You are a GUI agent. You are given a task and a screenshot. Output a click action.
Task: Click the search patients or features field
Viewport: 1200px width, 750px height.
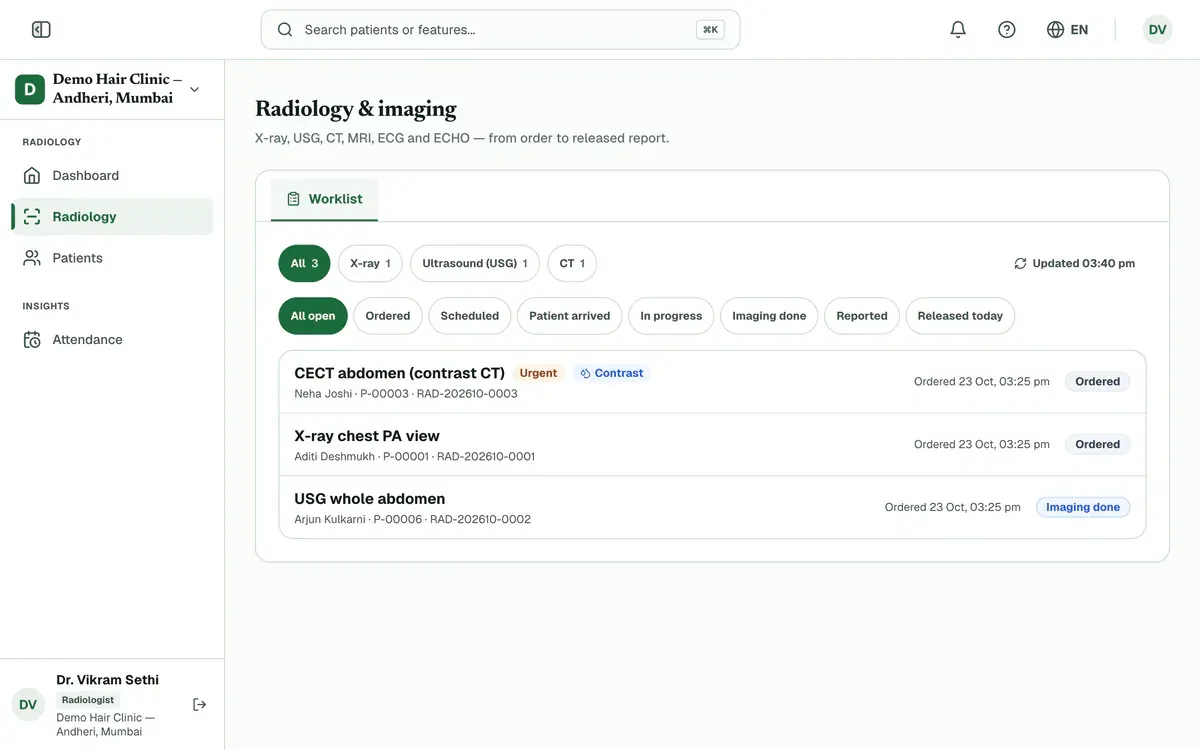point(500,30)
